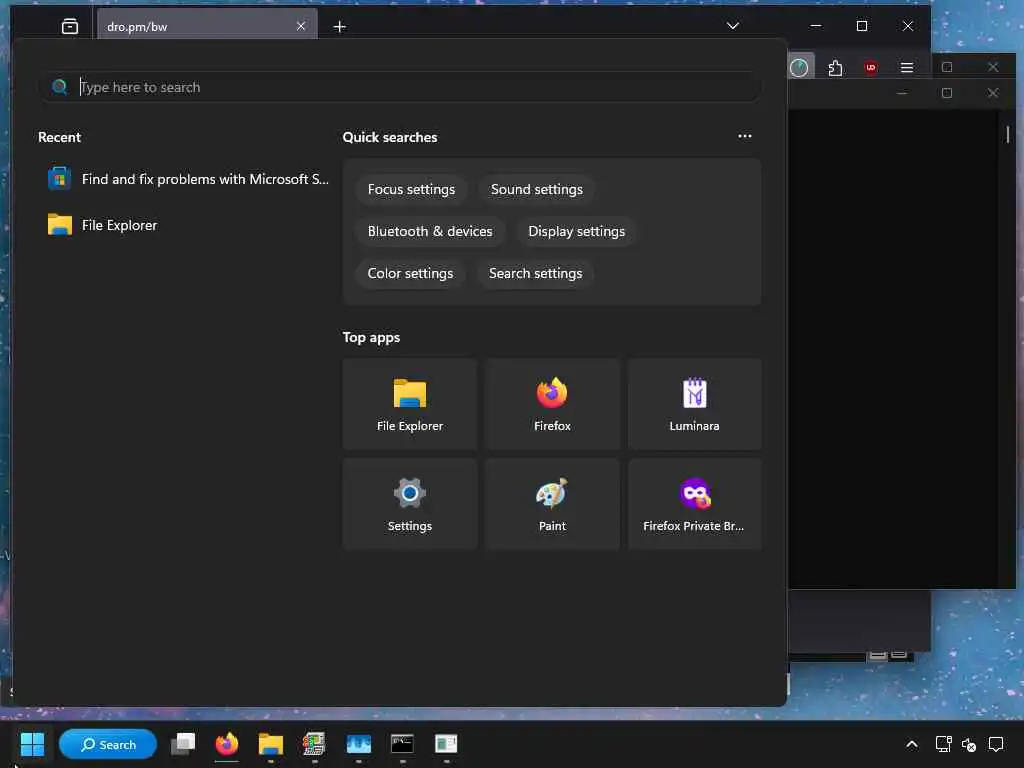Select the dro.pm/bw browser tab
1024x768 pixels.
tap(207, 27)
